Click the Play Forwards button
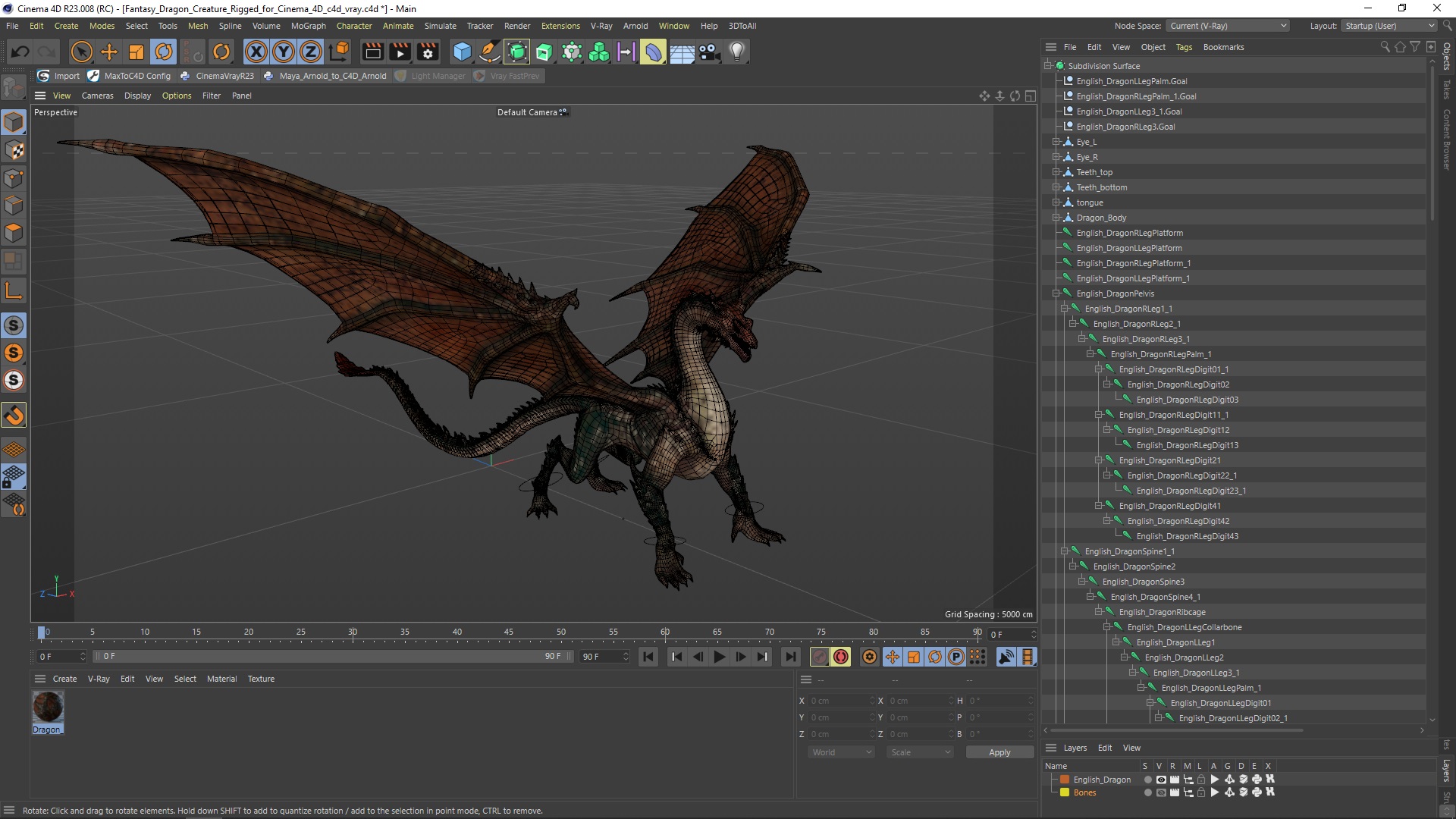This screenshot has width=1456, height=819. click(720, 657)
